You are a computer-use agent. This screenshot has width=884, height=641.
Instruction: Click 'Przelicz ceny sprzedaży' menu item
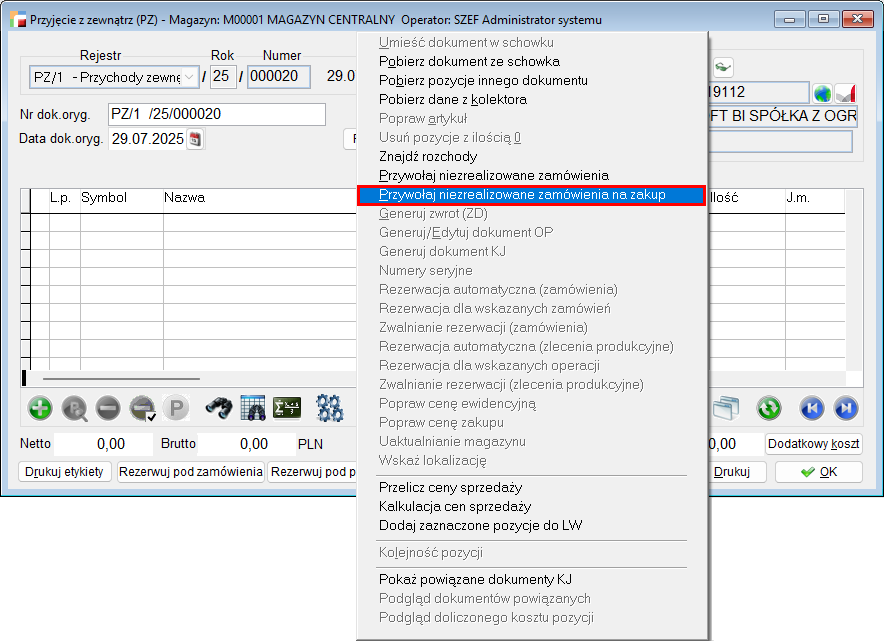tap(450, 487)
